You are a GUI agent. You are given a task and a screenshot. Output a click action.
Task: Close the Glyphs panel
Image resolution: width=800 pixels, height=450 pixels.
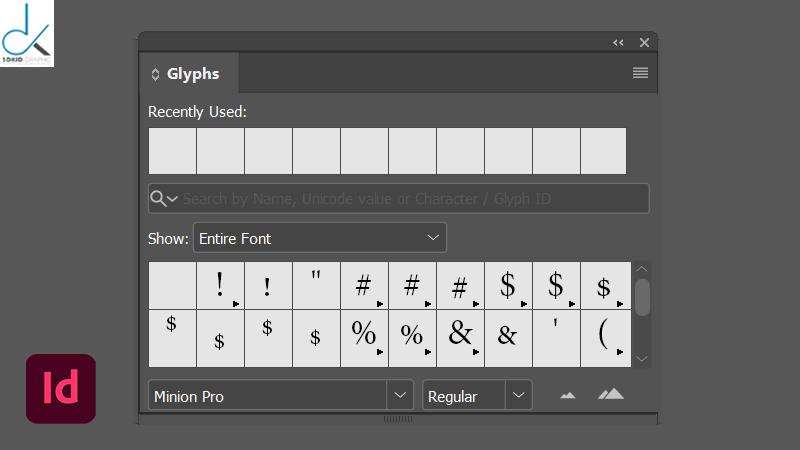click(x=644, y=43)
